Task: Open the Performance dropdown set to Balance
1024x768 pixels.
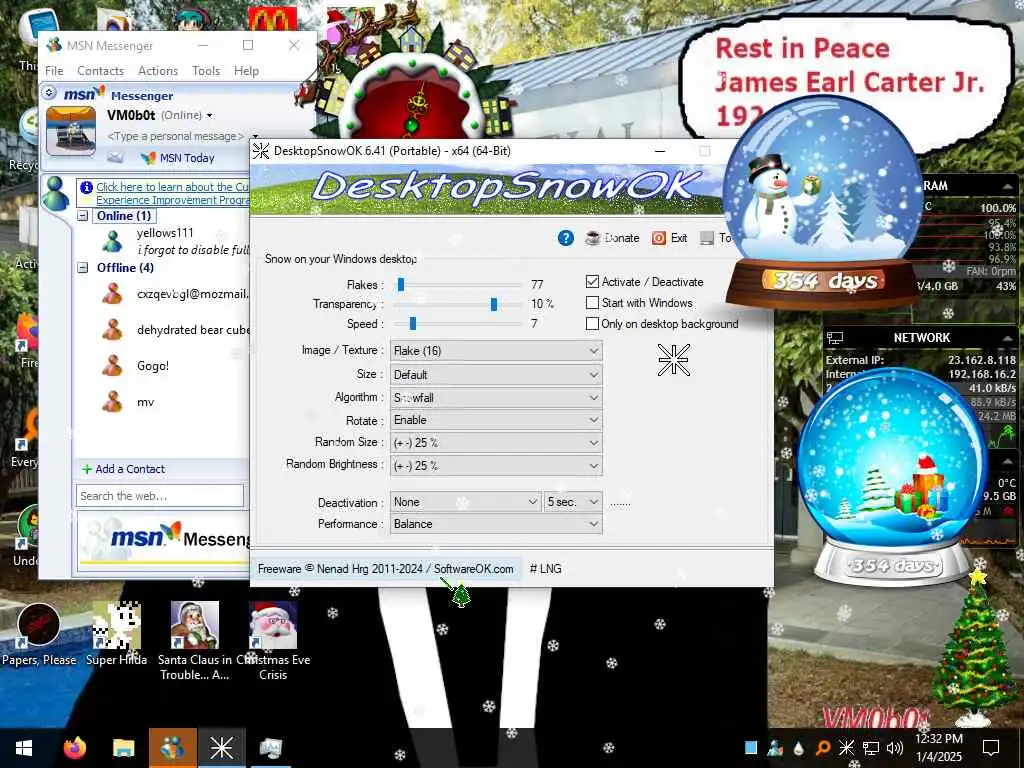Action: [496, 524]
